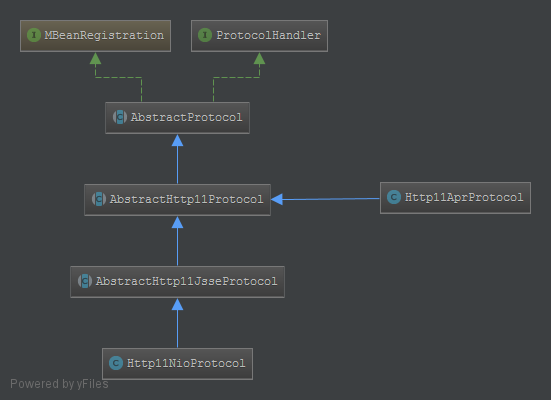This screenshot has height=400, width=551.
Task: Select the AbstractHttp11JsseProtocol class node
Action: (x=177, y=282)
